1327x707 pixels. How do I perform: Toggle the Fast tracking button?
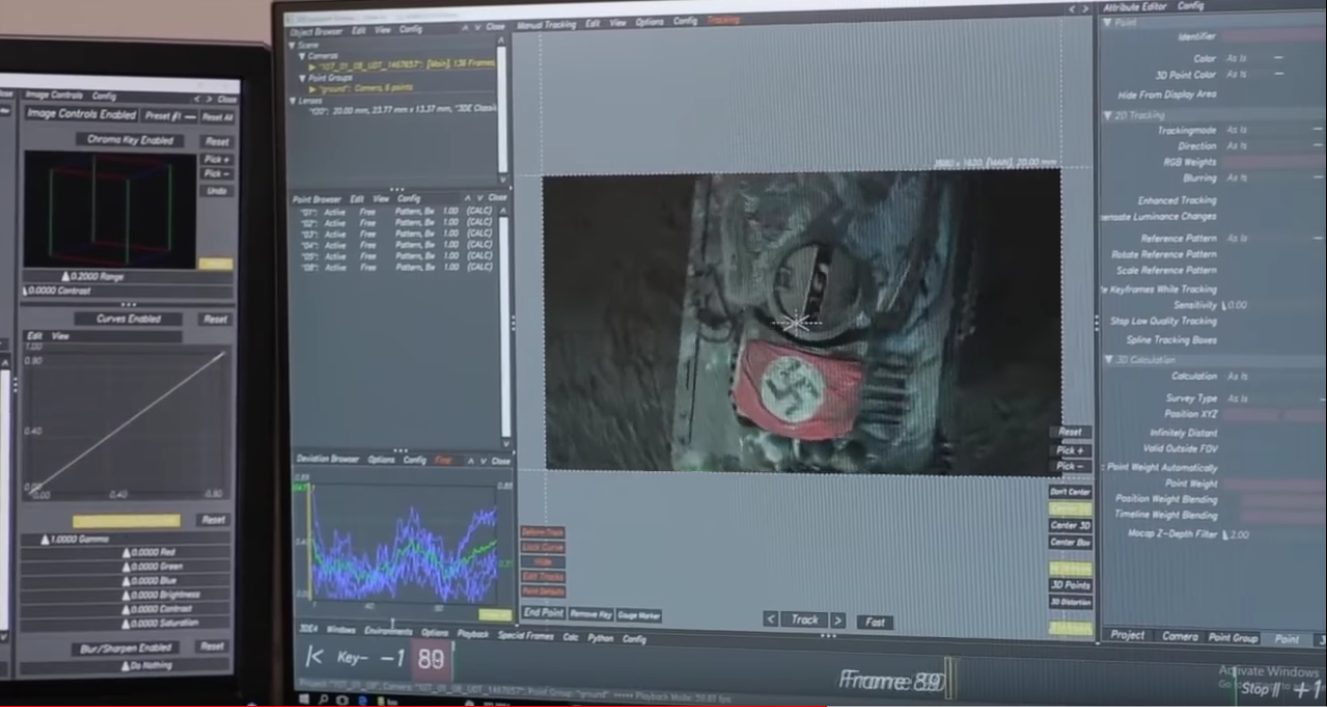tap(875, 622)
